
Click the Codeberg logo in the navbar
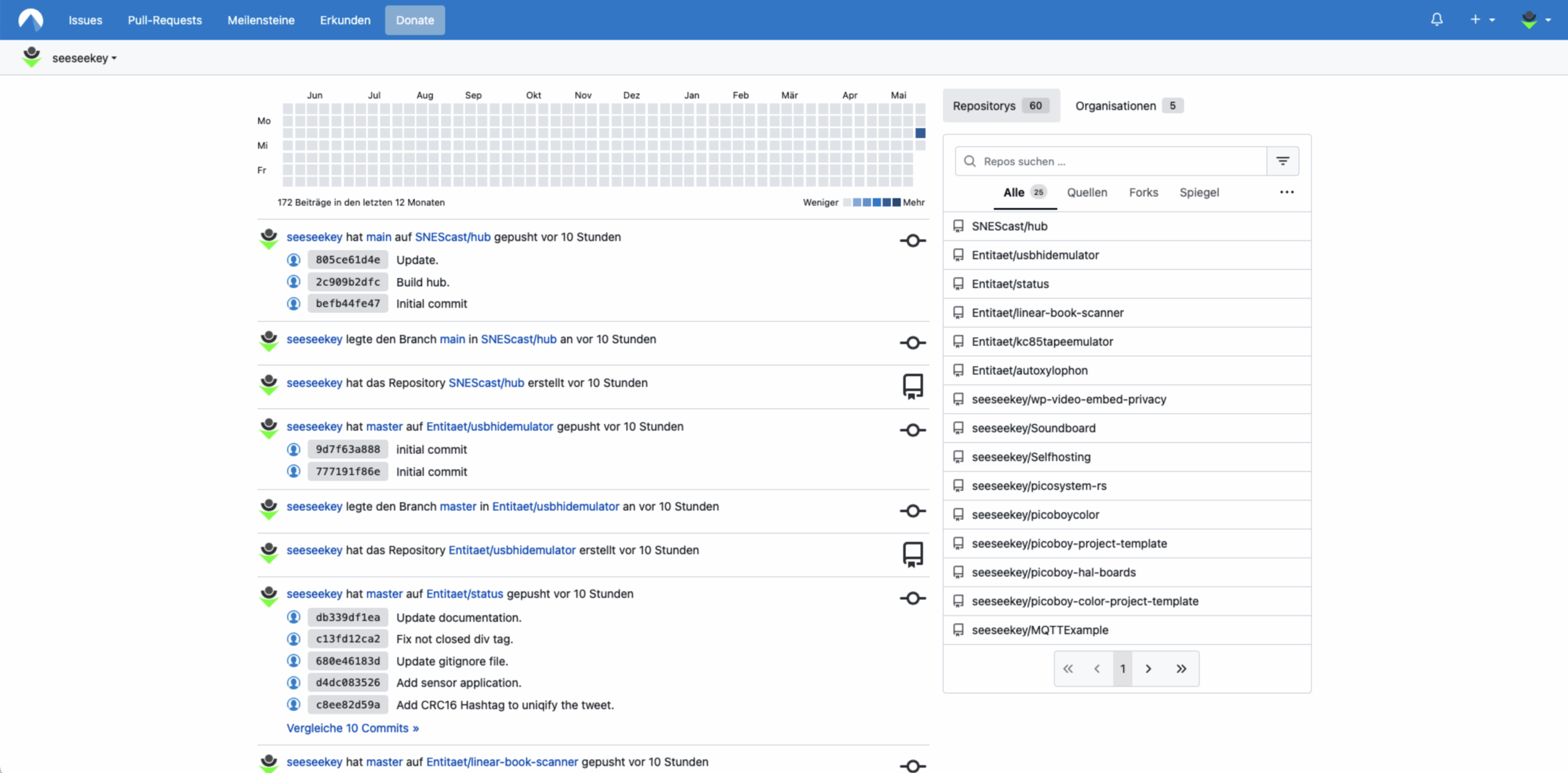[31, 20]
